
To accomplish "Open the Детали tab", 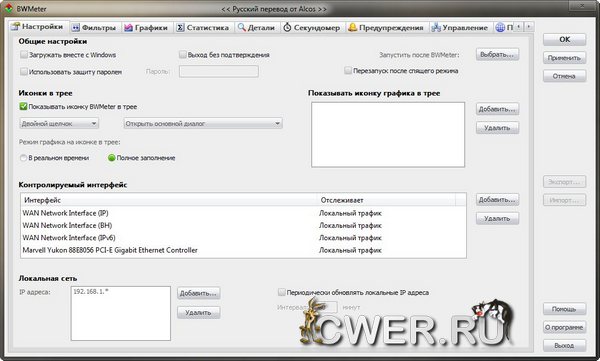I will tap(256, 28).
